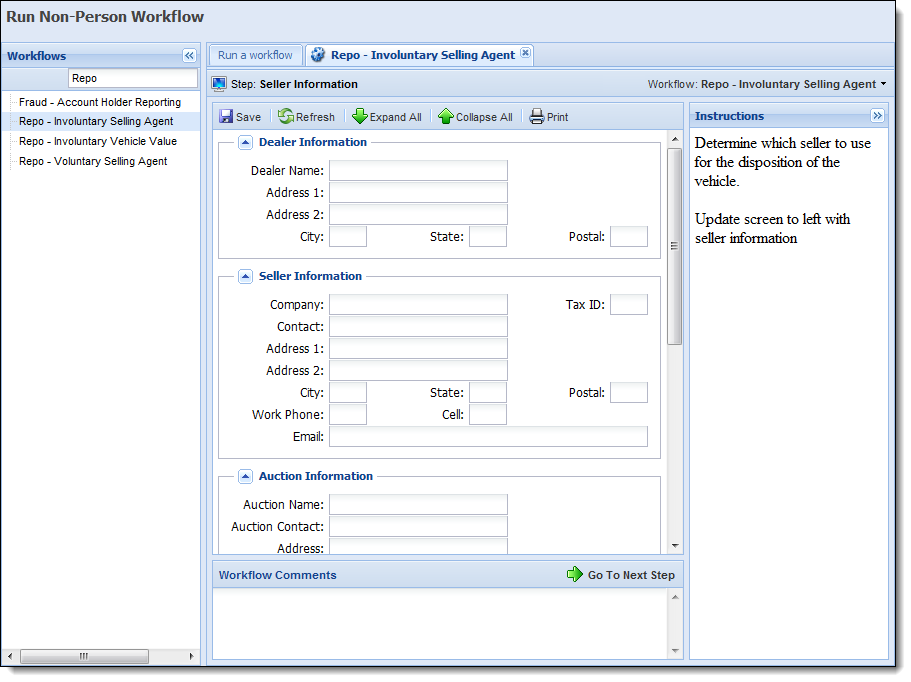Screen dimensions: 911x682
Task: Click the form scrollbar down arrow
Action: tap(675, 546)
